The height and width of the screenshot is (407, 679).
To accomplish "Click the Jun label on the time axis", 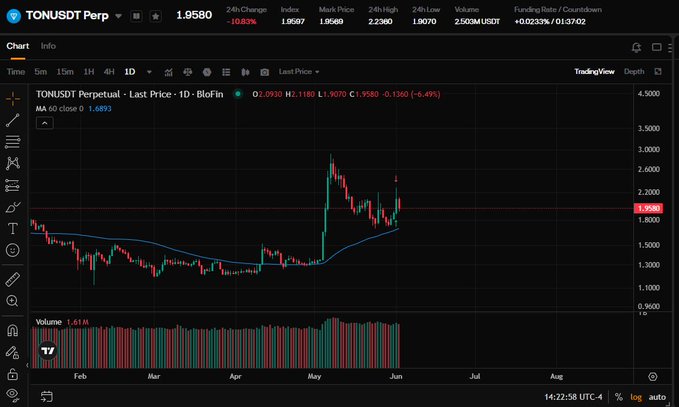I will [x=396, y=376].
